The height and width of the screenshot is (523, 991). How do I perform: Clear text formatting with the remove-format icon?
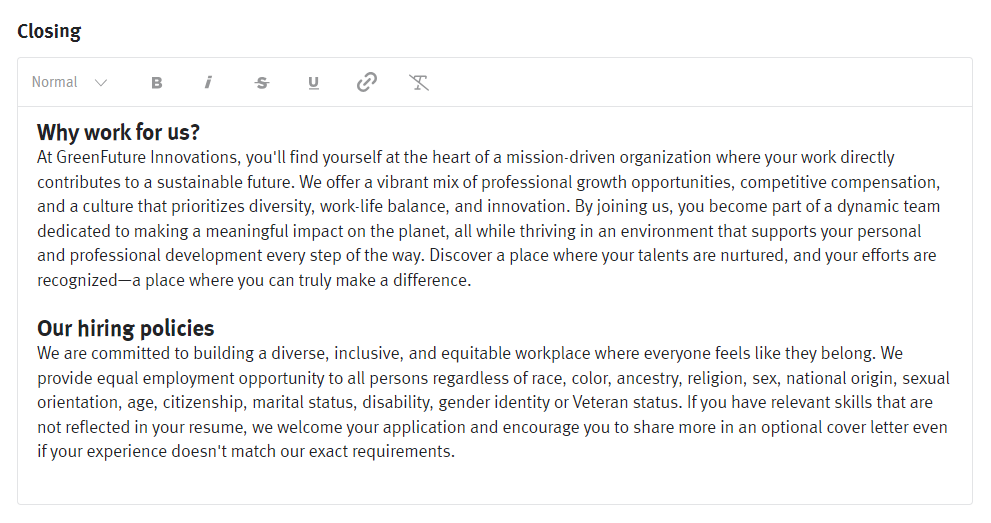coord(419,82)
